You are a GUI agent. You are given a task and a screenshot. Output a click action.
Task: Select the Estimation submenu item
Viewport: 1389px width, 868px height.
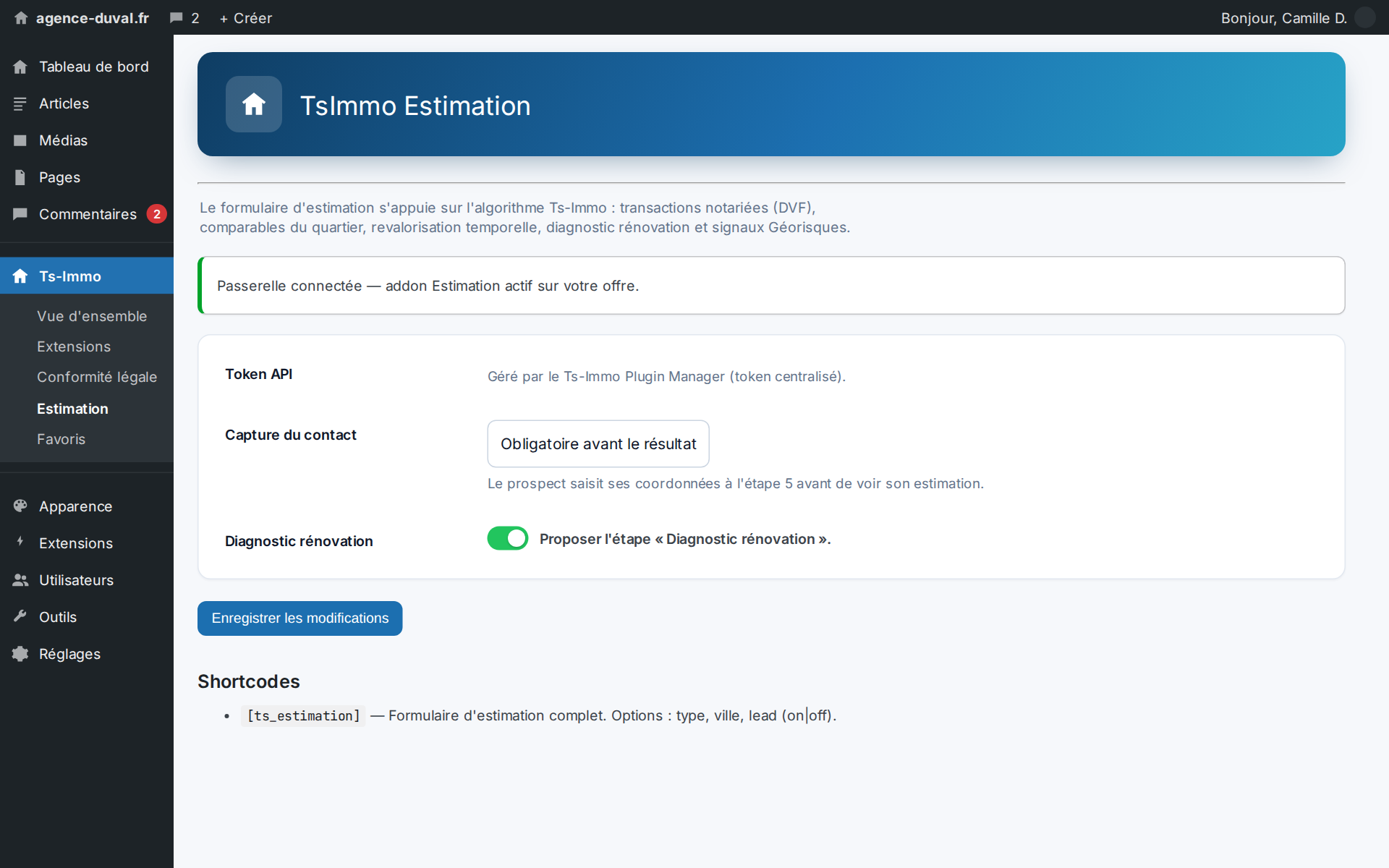click(x=72, y=409)
